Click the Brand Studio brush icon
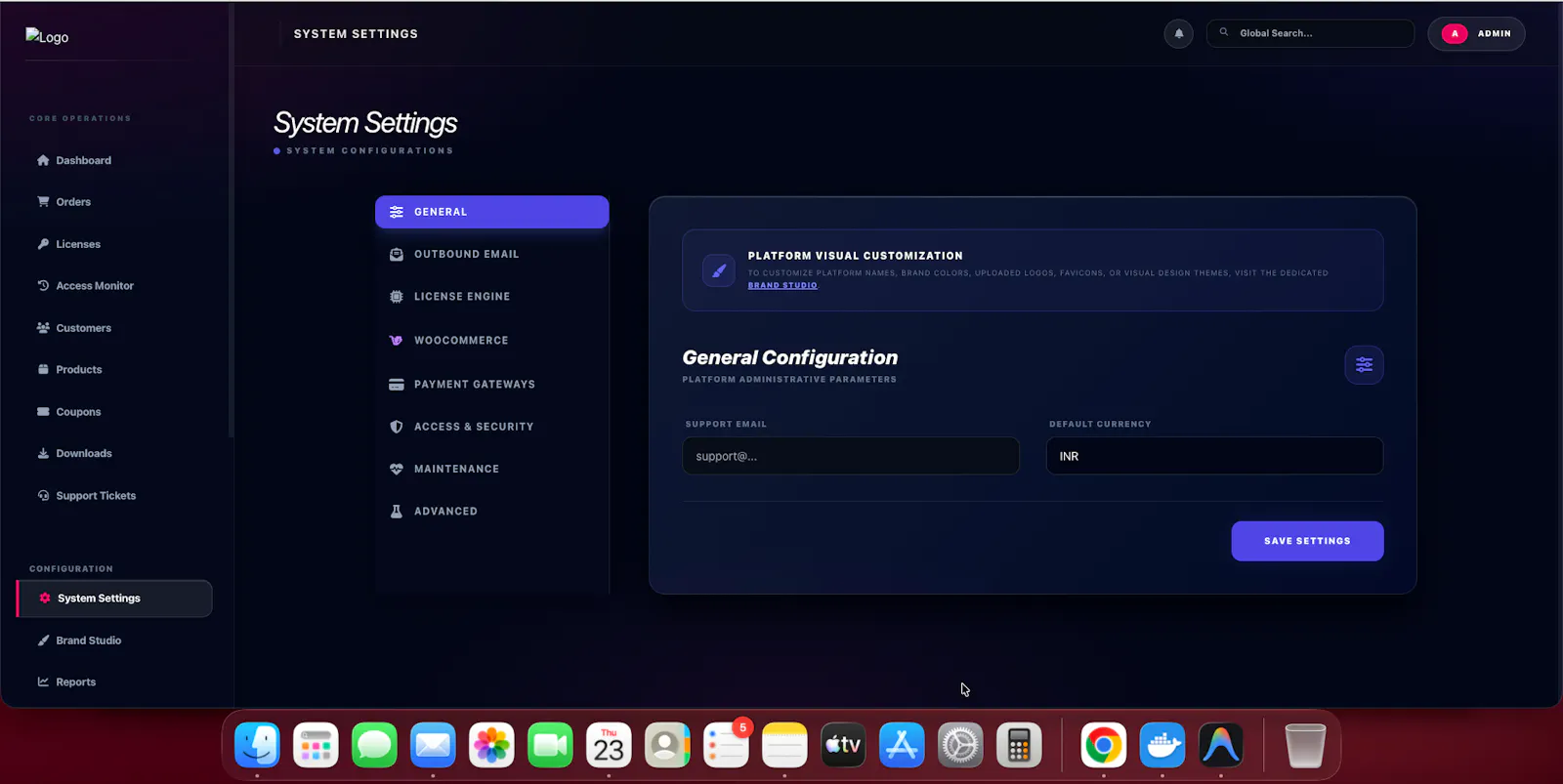 click(43, 640)
